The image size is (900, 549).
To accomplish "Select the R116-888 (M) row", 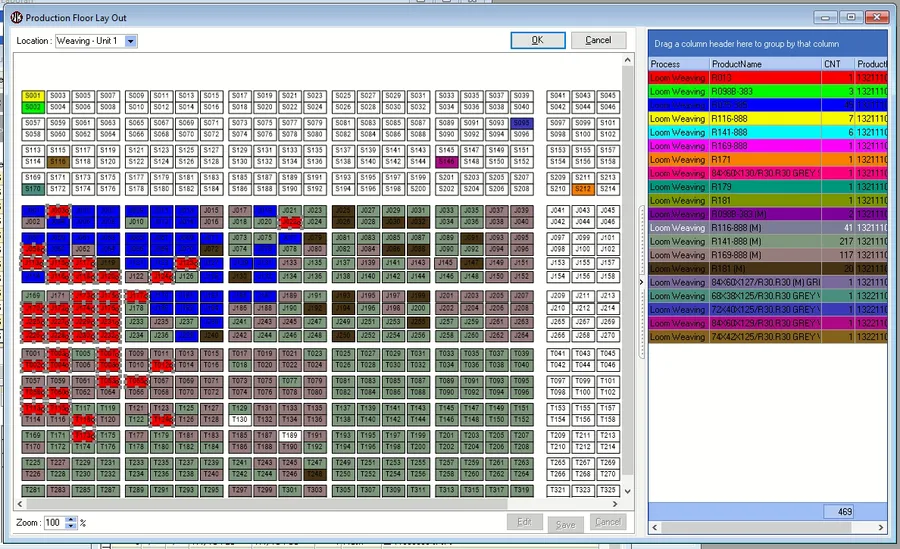I will (x=768, y=228).
